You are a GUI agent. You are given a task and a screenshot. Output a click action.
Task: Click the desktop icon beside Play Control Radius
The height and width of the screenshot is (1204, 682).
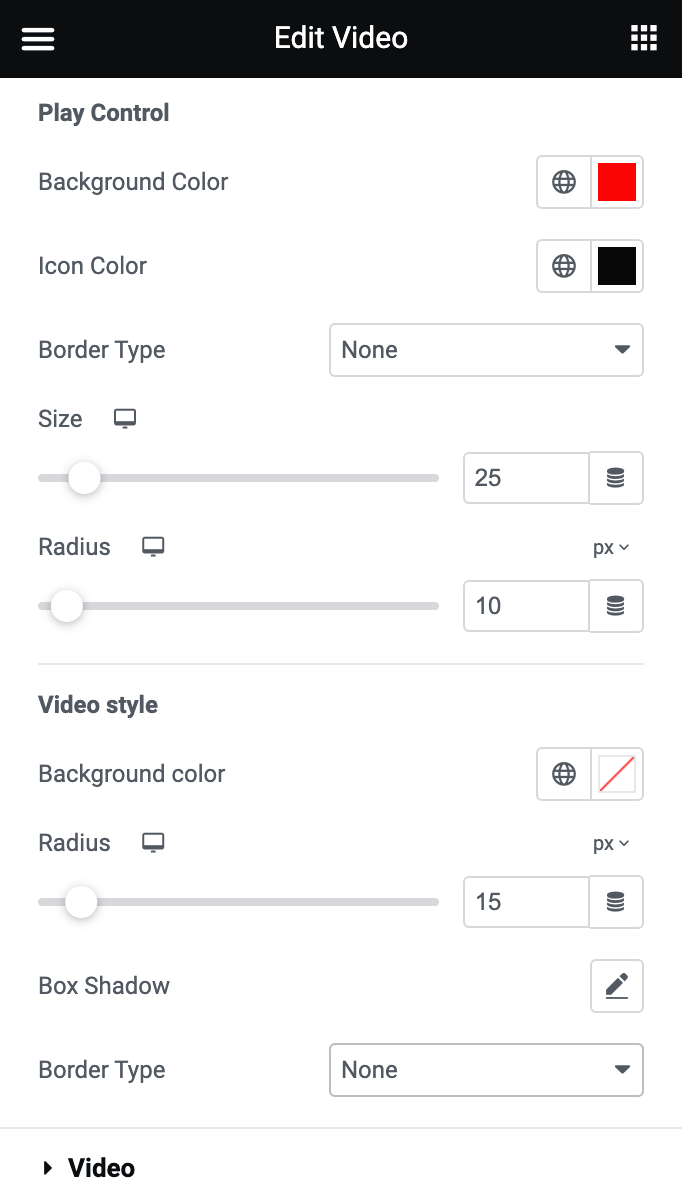pos(152,547)
